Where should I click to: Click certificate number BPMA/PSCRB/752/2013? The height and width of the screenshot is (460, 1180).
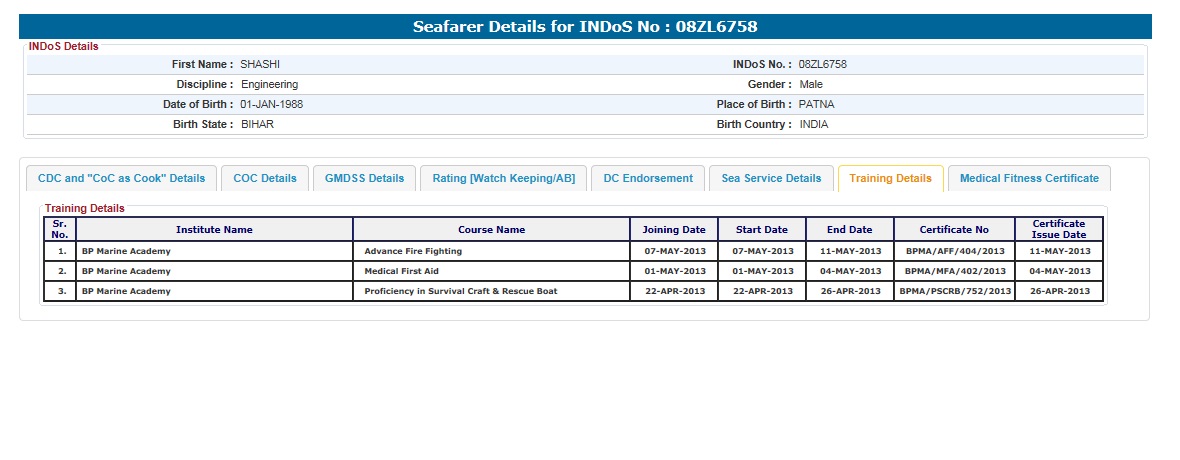coord(955,291)
